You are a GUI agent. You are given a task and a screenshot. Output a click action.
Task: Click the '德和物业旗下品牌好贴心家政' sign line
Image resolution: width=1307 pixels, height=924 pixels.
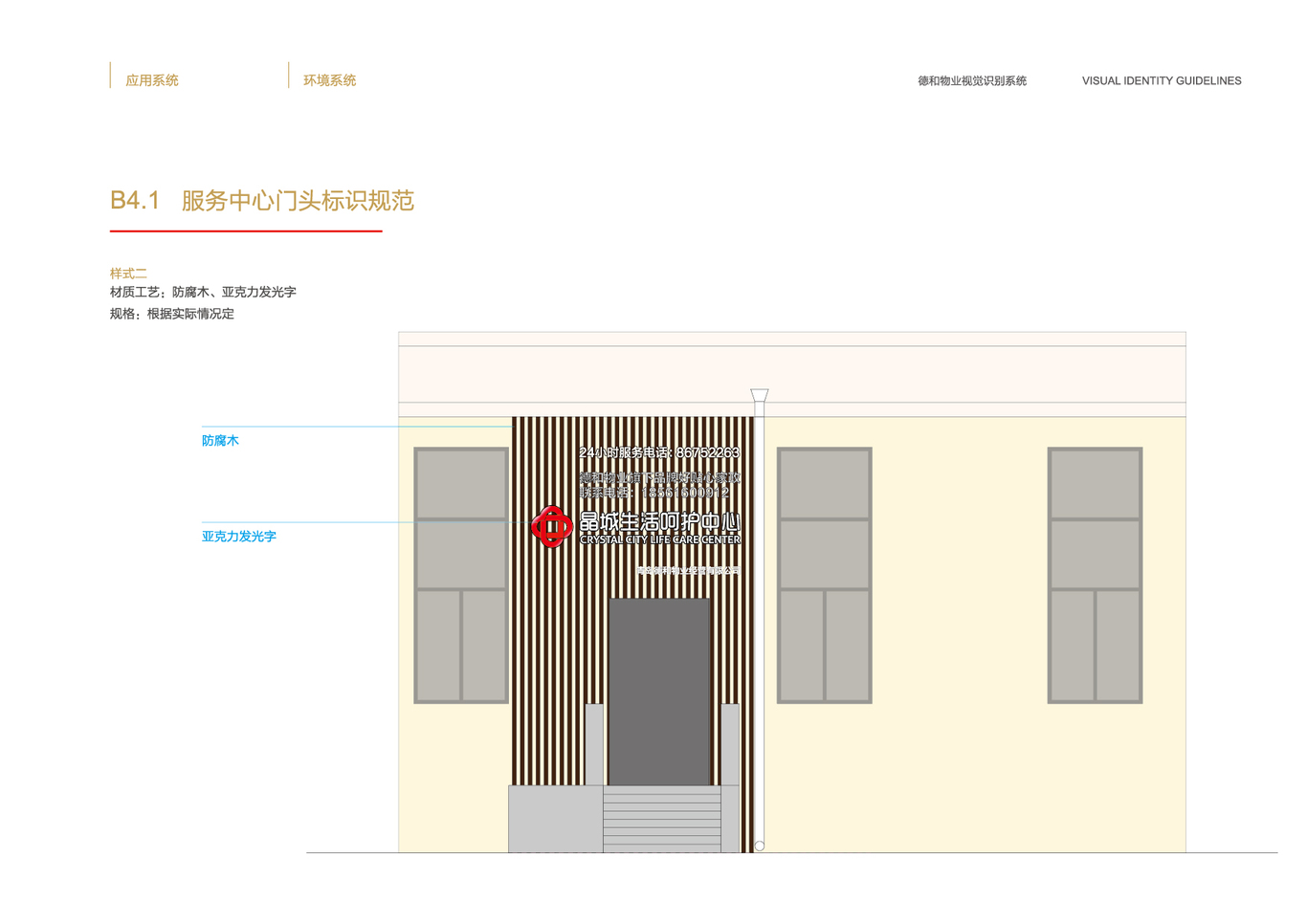pos(659,477)
